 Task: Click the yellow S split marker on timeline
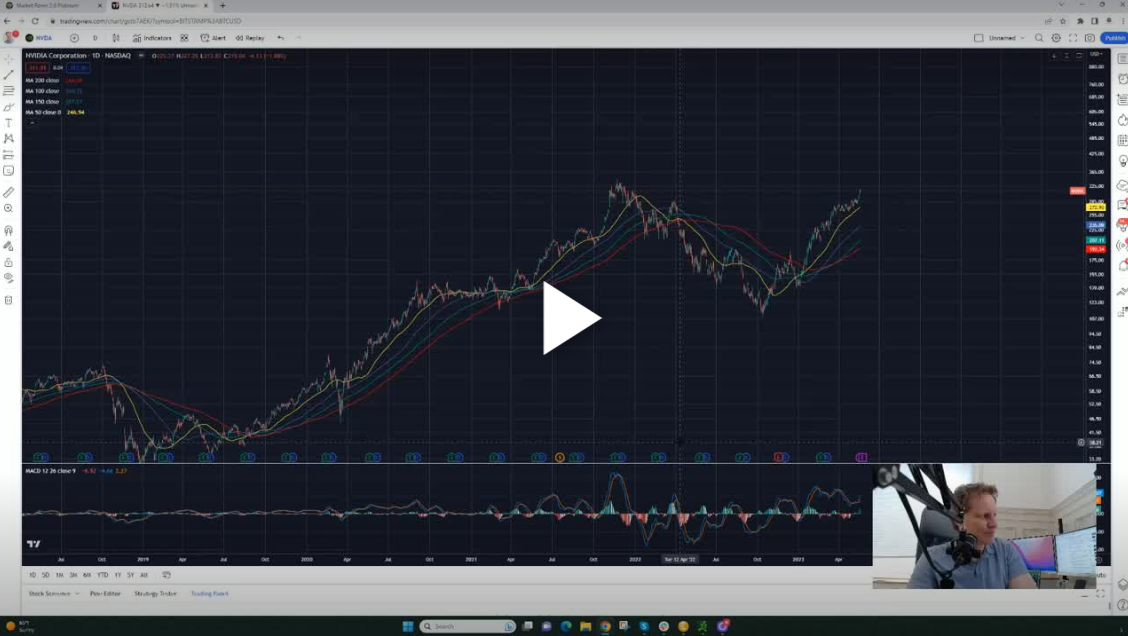560,458
